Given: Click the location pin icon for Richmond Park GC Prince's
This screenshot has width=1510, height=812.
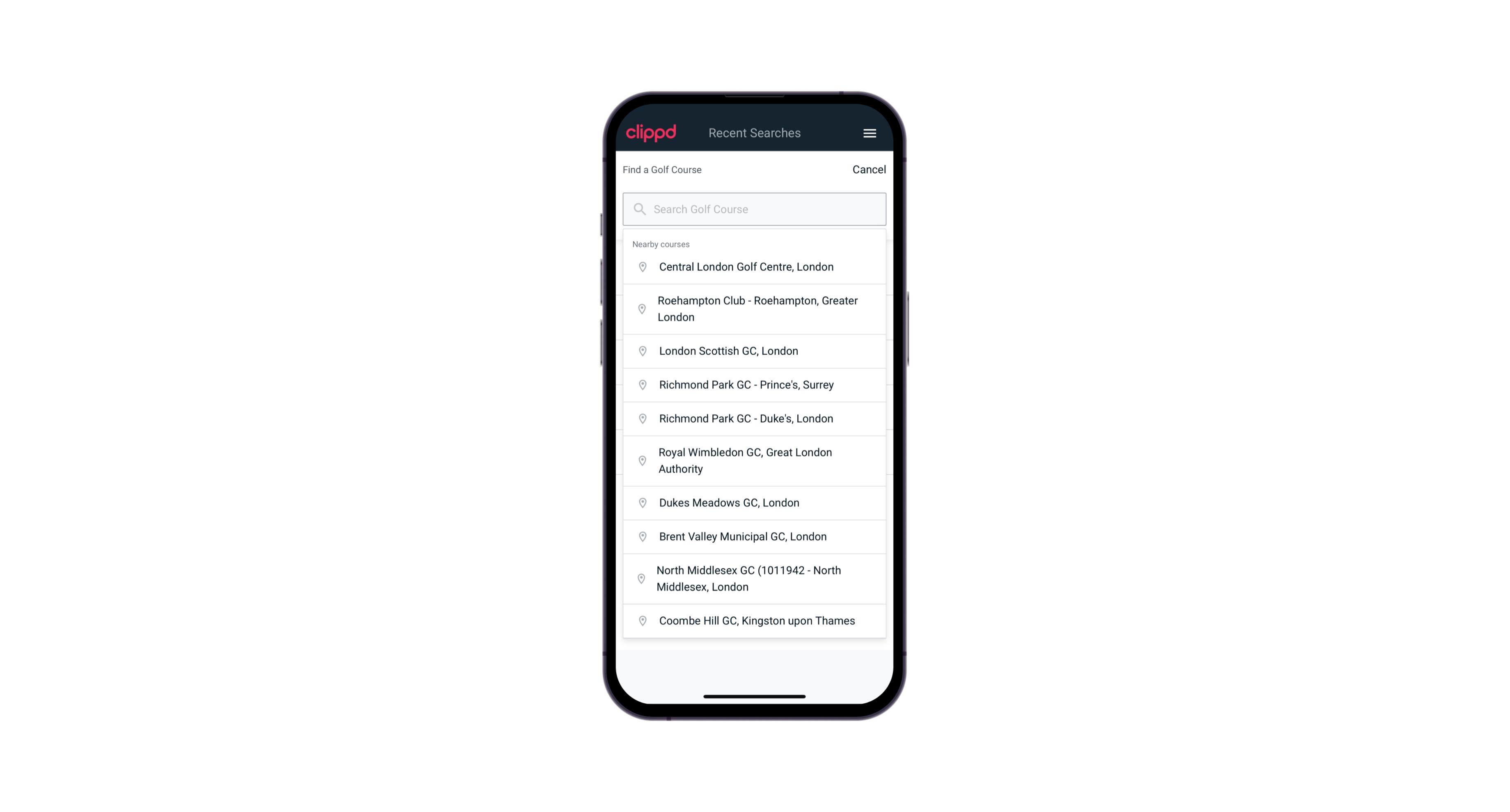Looking at the screenshot, I should coord(643,384).
